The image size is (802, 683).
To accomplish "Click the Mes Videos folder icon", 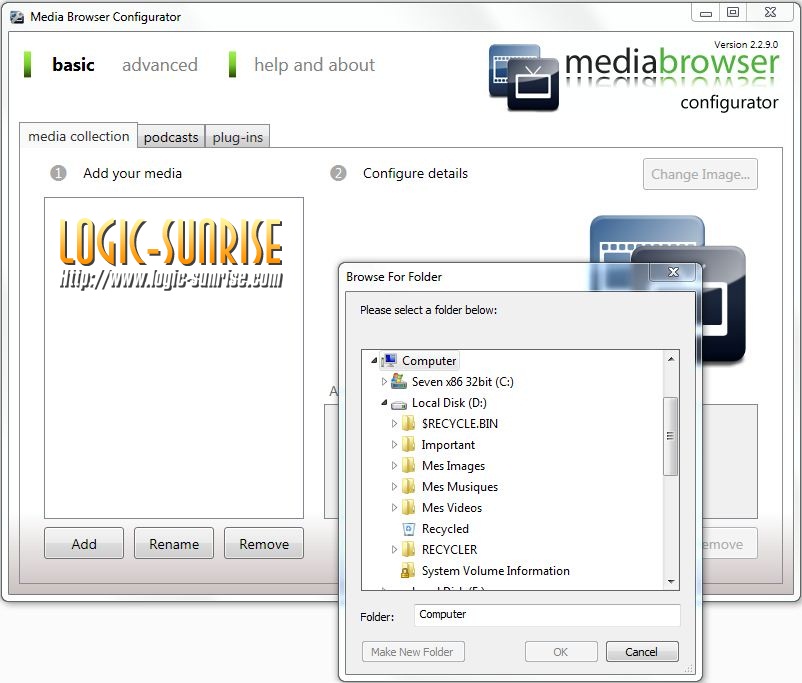I will (408, 508).
